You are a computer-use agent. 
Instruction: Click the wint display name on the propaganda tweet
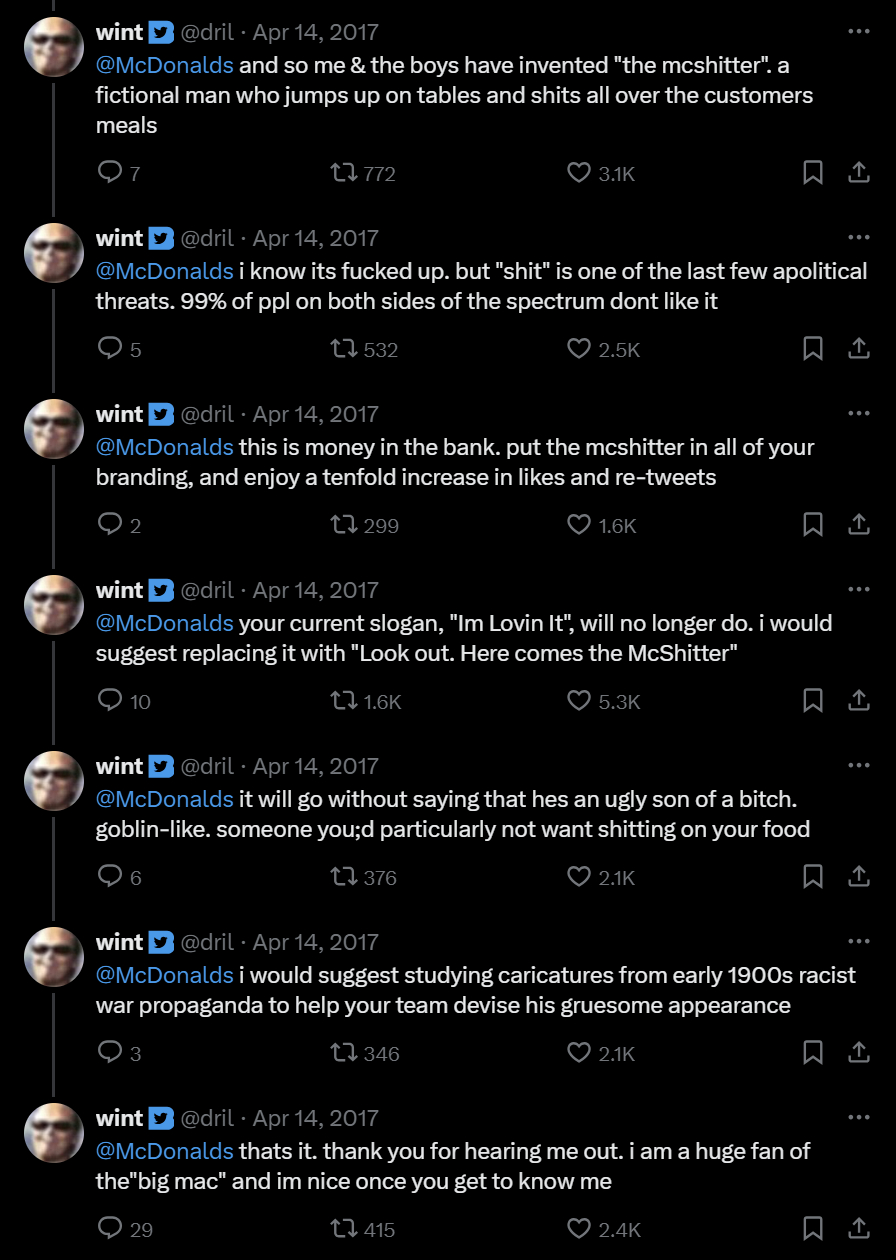pos(120,942)
